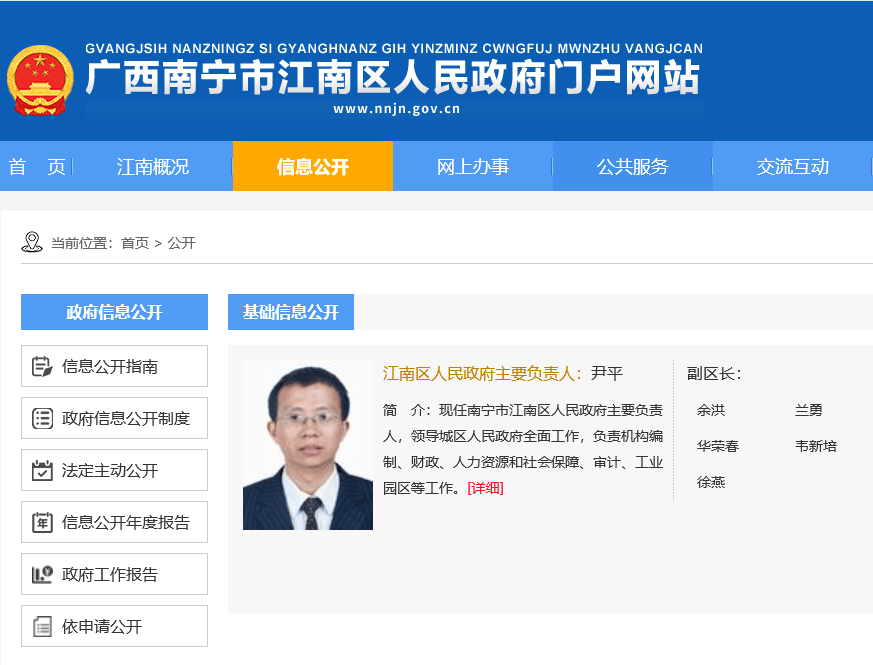Image resolution: width=873 pixels, height=665 pixels.
Task: Select the 基础信息公开 tab
Action: point(290,312)
